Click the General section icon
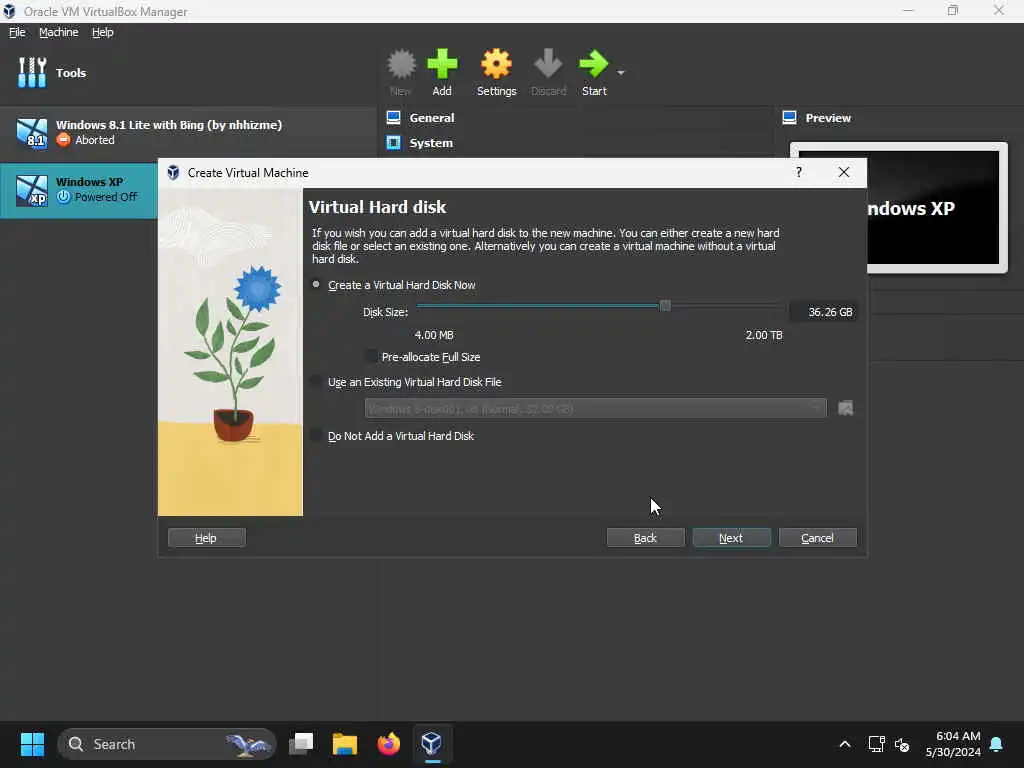 [393, 118]
